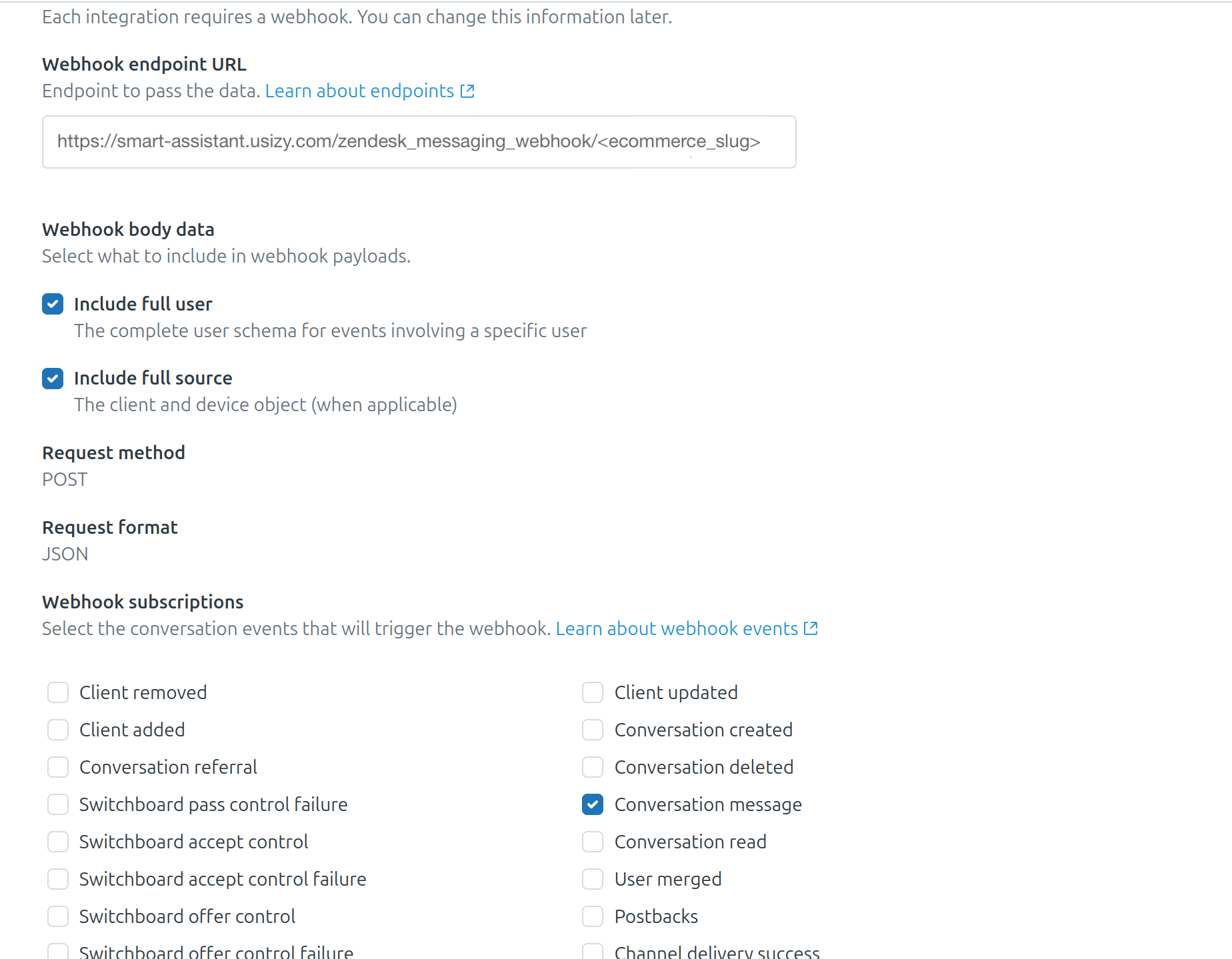The width and height of the screenshot is (1232, 959).
Task: Open the Learn about endpoints link
Action: click(x=359, y=91)
